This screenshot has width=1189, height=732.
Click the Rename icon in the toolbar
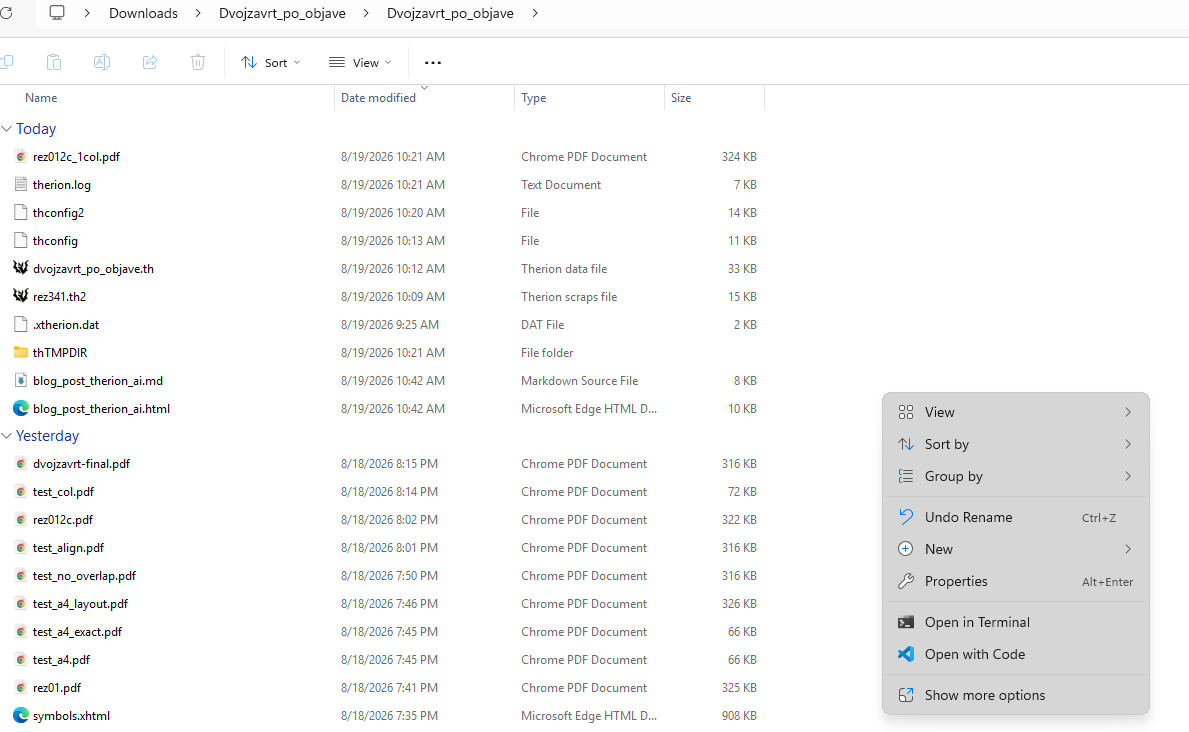pyautogui.click(x=102, y=62)
